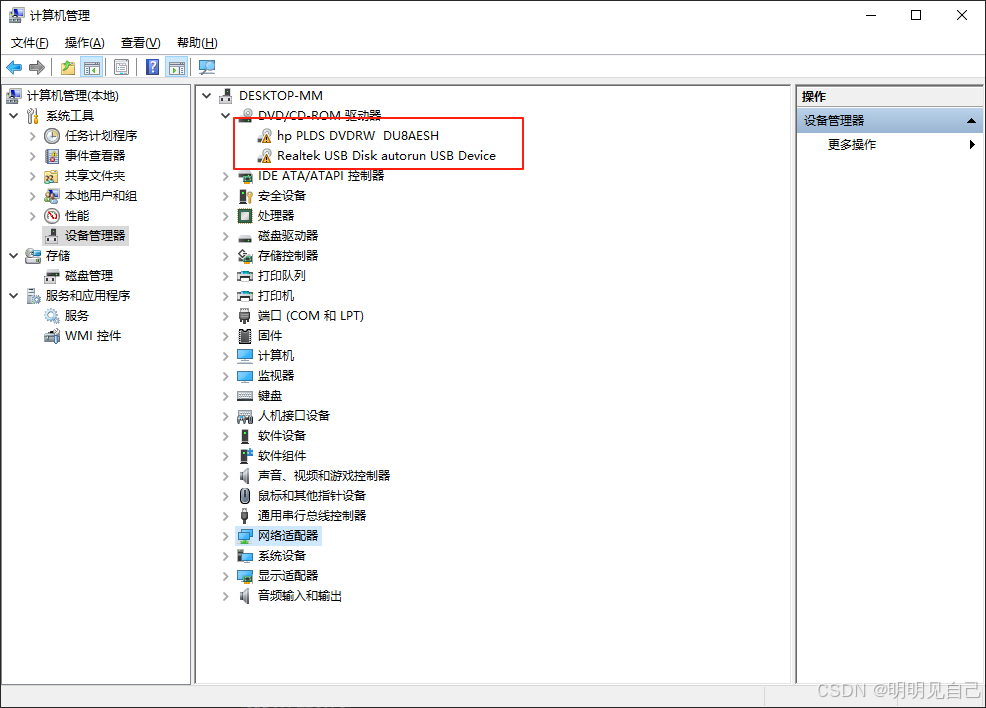Expand the IDE ATA/ATAPI 控制器 node
The image size is (986, 708).
point(226,176)
